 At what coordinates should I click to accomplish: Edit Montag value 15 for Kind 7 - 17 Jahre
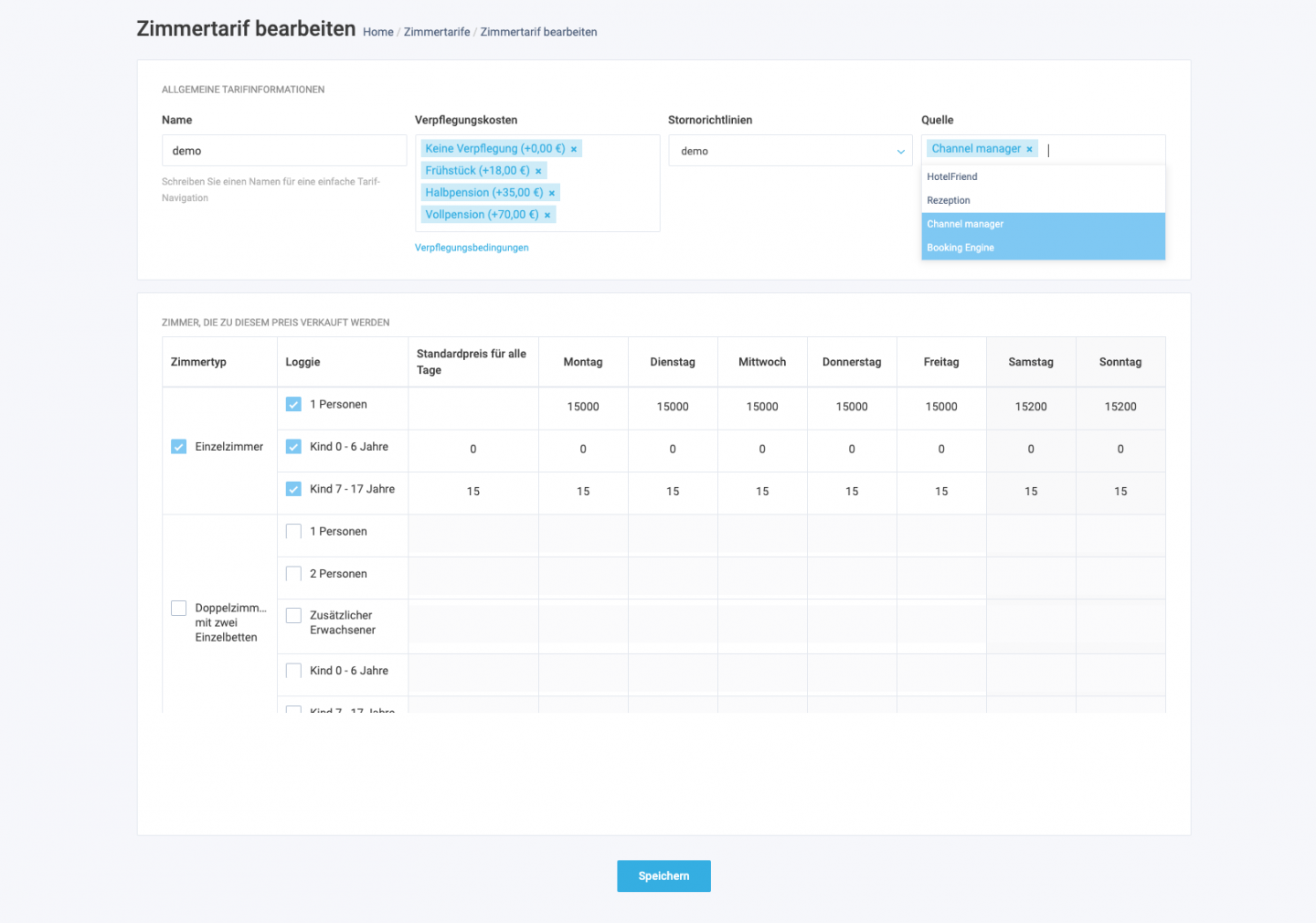pyautogui.click(x=583, y=492)
